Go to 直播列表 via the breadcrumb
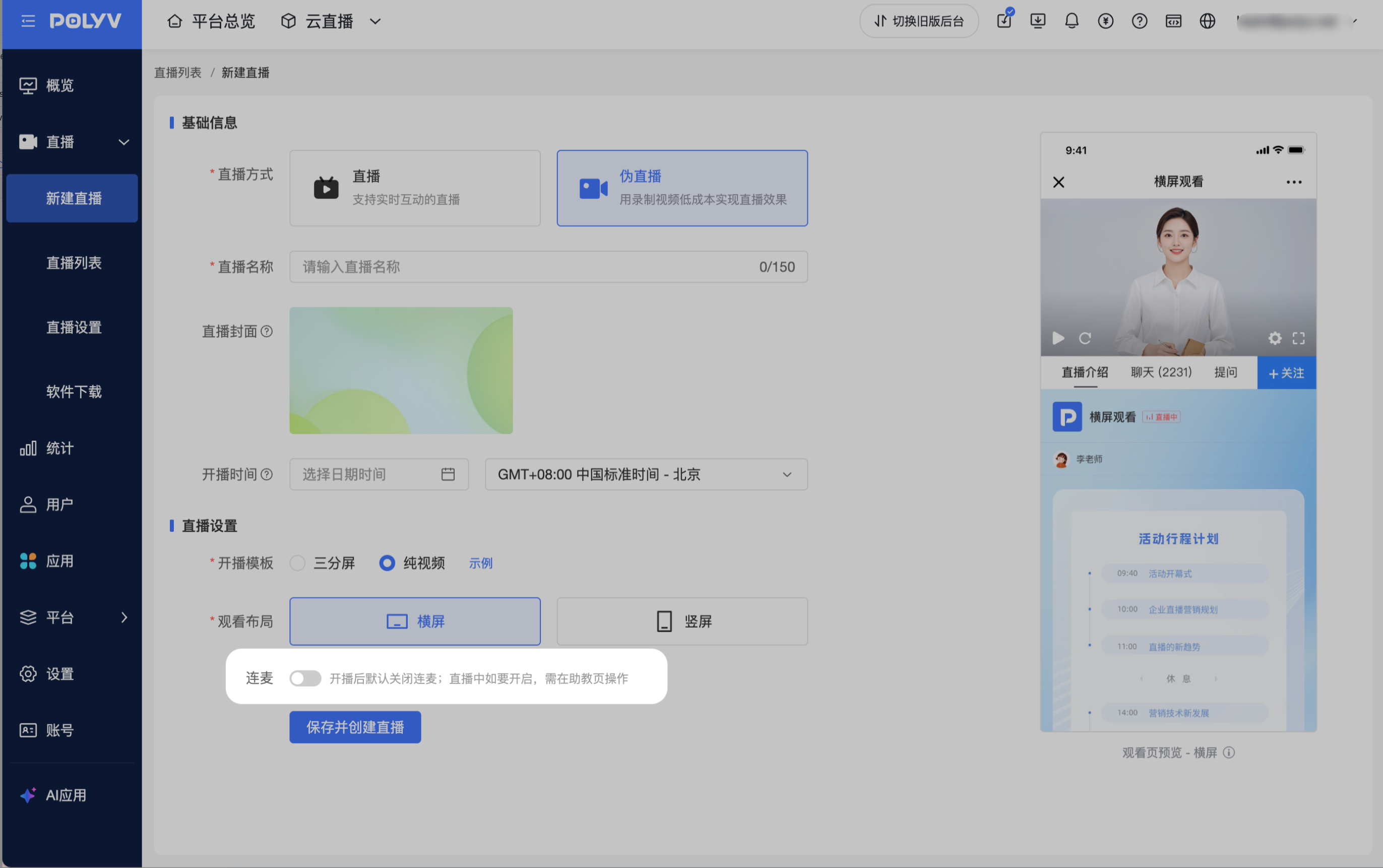Viewport: 1383px width, 868px height. coord(178,73)
